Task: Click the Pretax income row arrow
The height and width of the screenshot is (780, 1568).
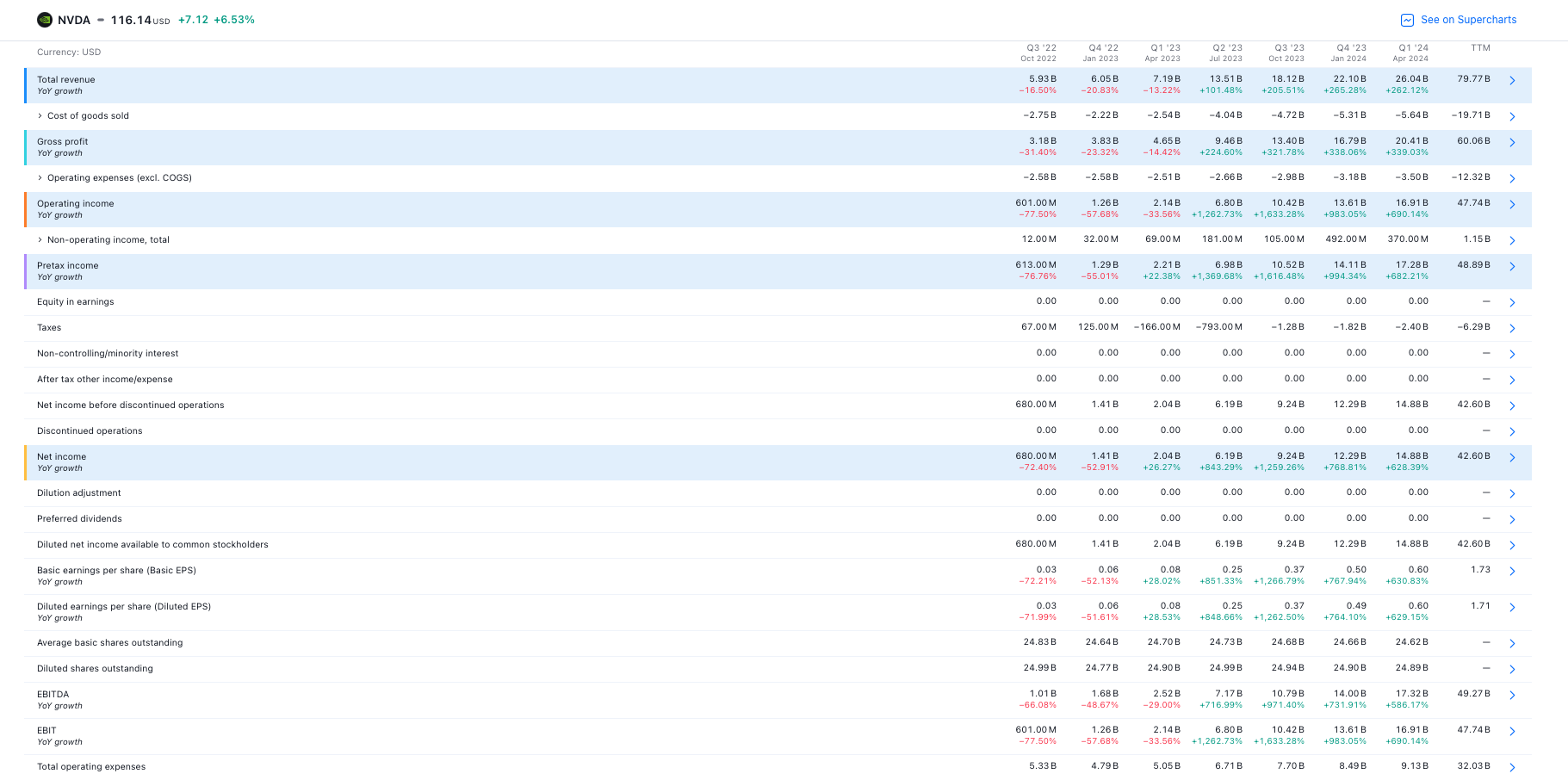Action: [x=1512, y=266]
